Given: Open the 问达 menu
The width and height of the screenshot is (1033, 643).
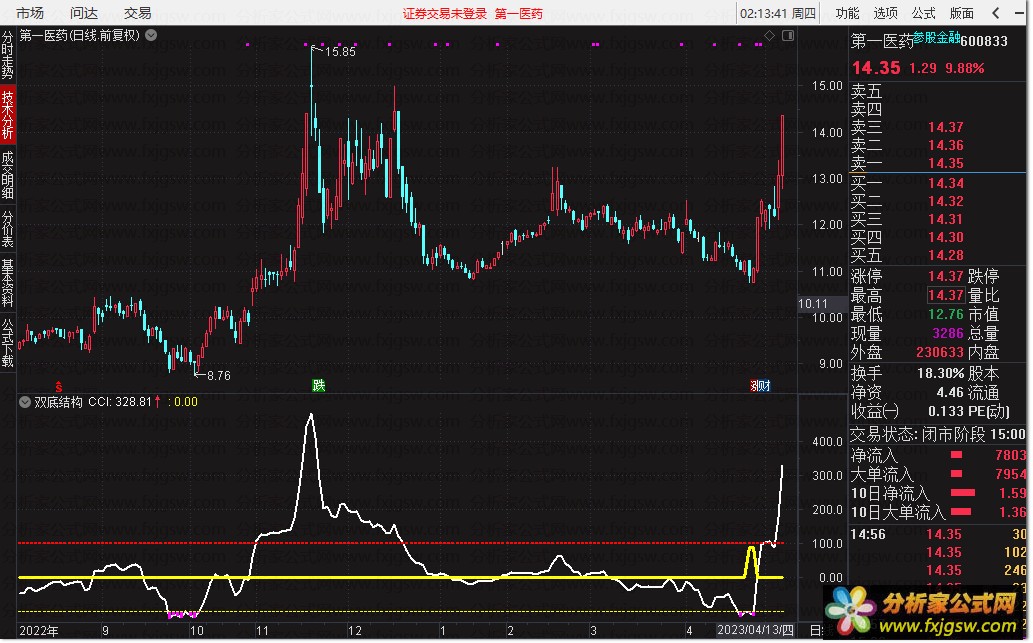Looking at the screenshot, I should point(84,13).
